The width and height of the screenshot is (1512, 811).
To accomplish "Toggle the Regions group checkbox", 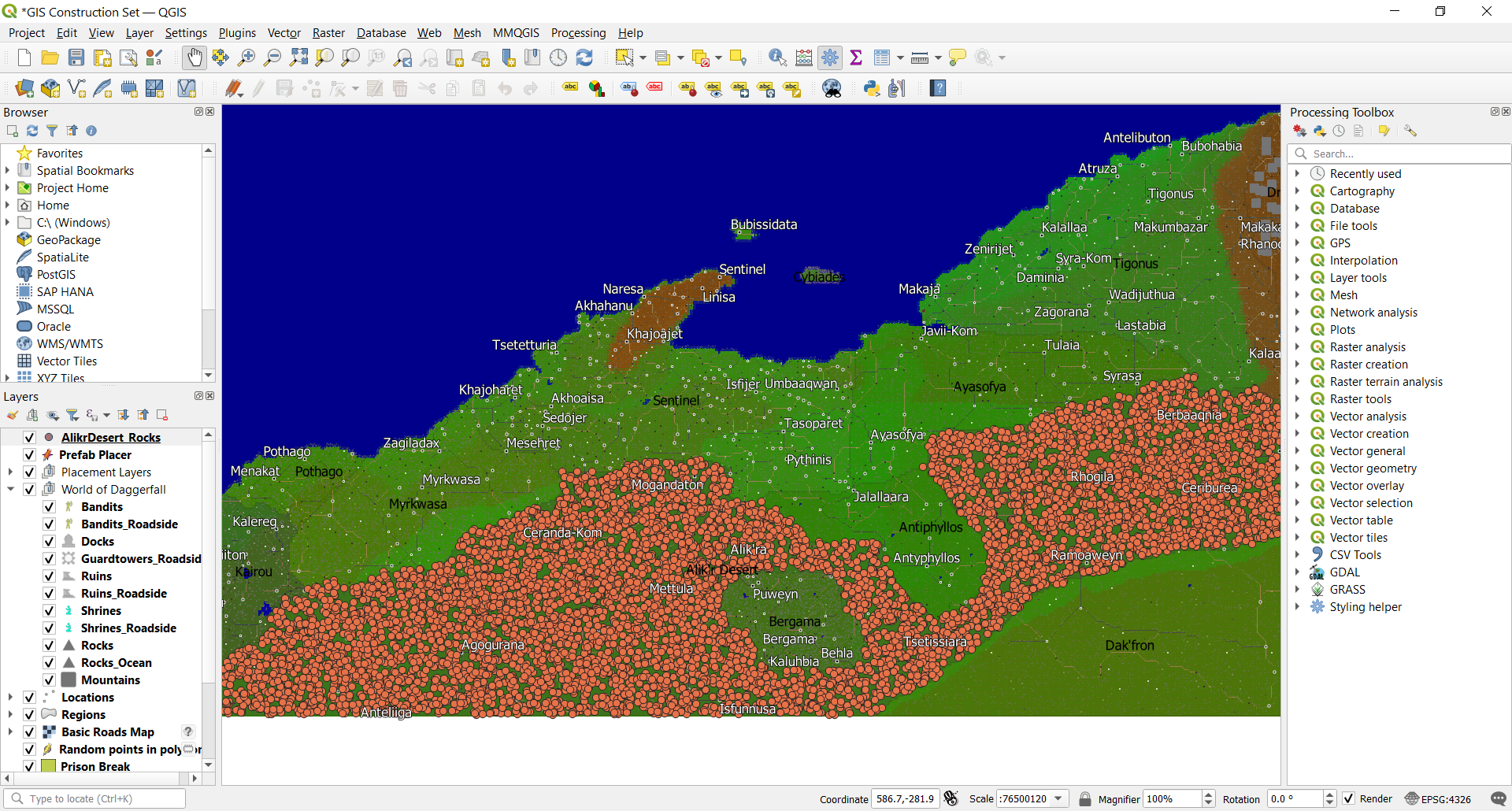I will pos(29,715).
